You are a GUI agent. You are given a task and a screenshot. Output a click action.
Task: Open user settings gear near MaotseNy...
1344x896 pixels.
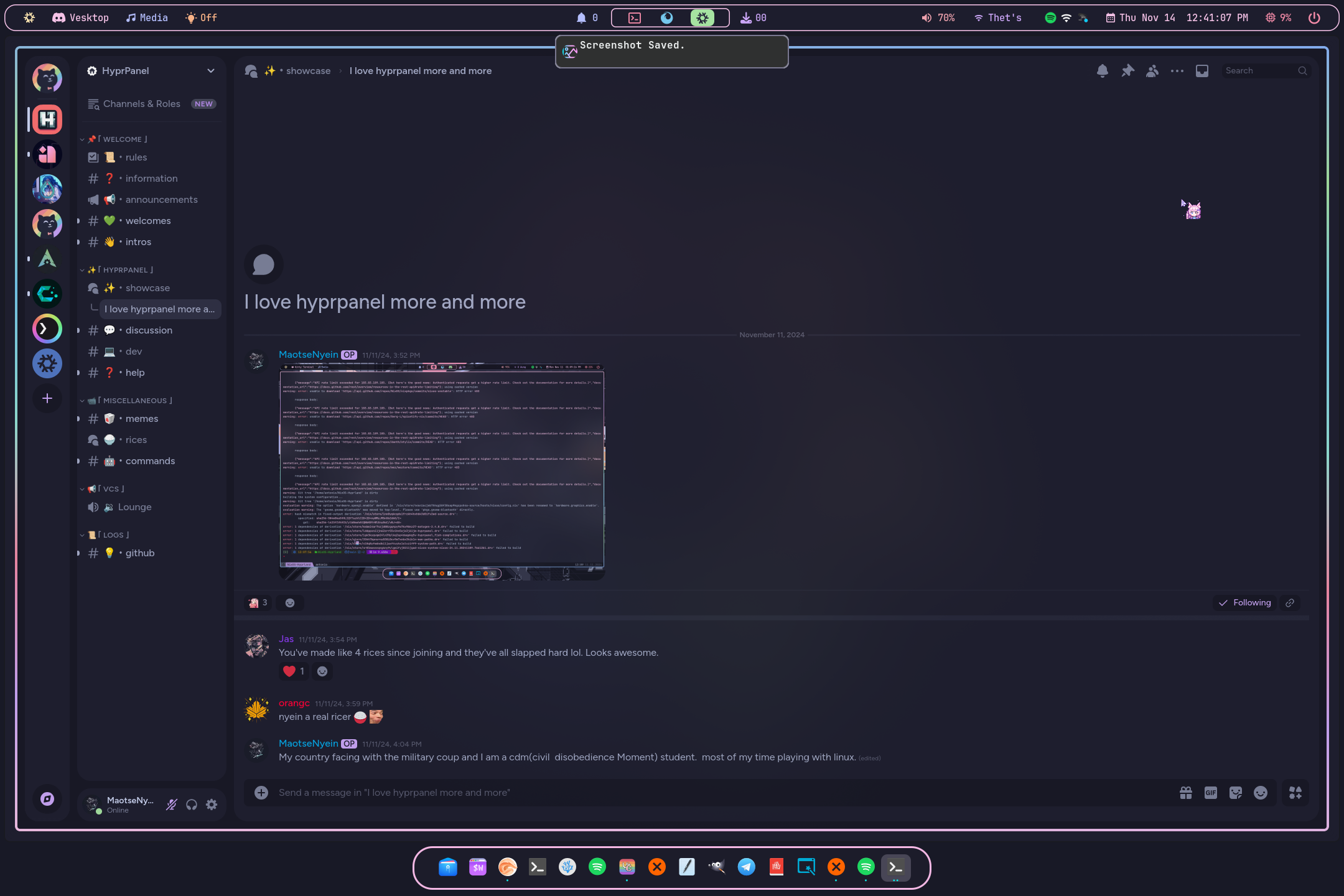[x=212, y=805]
